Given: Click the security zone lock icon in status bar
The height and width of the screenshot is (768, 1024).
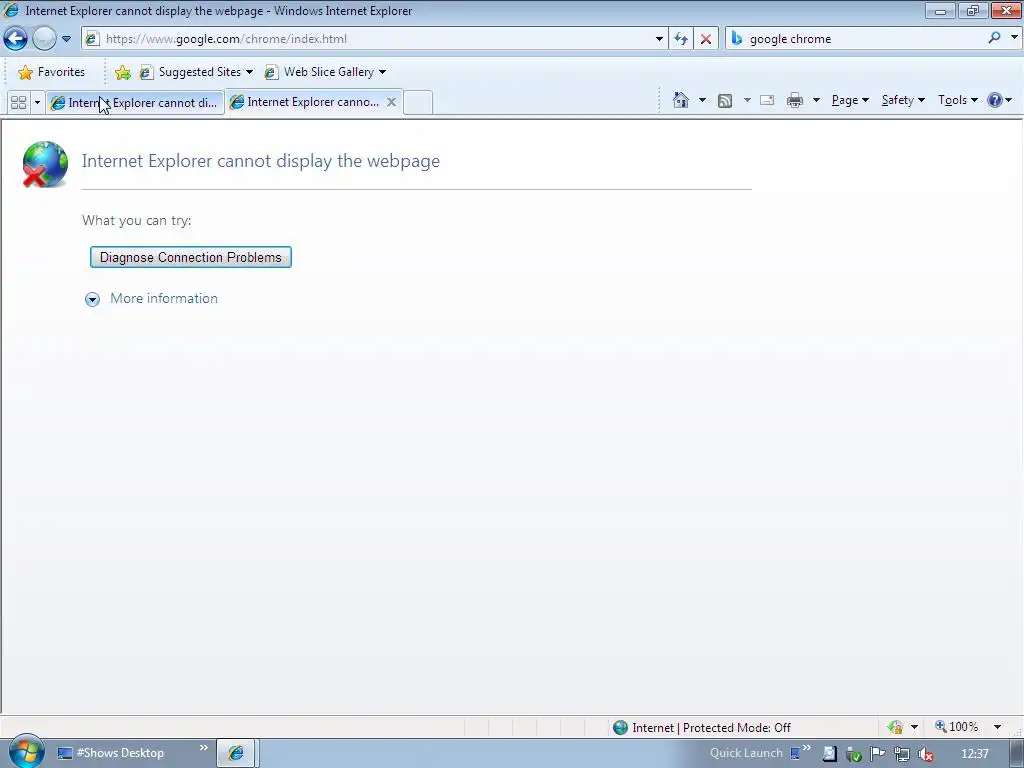Looking at the screenshot, I should point(895,727).
